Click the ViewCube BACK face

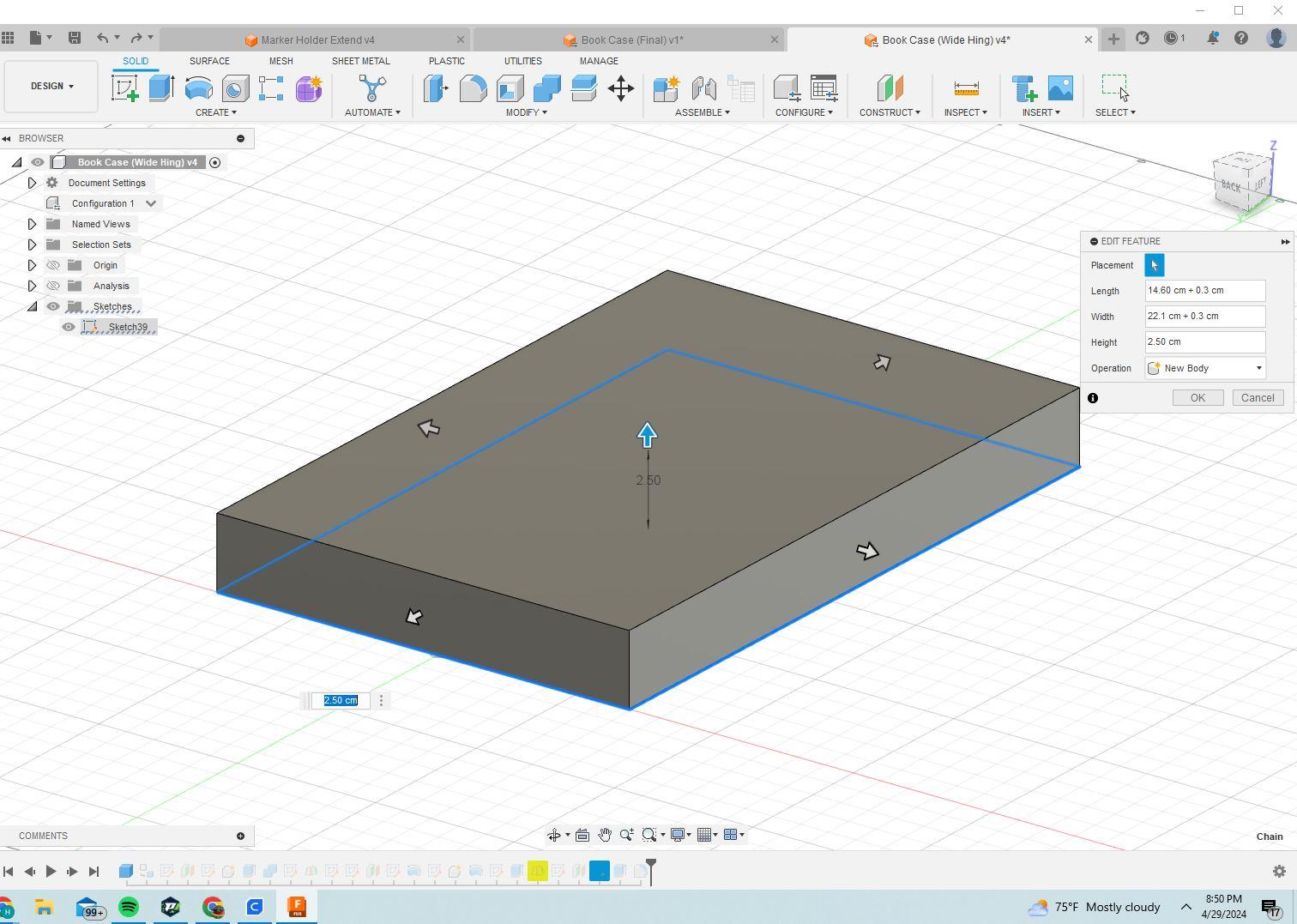(1231, 186)
